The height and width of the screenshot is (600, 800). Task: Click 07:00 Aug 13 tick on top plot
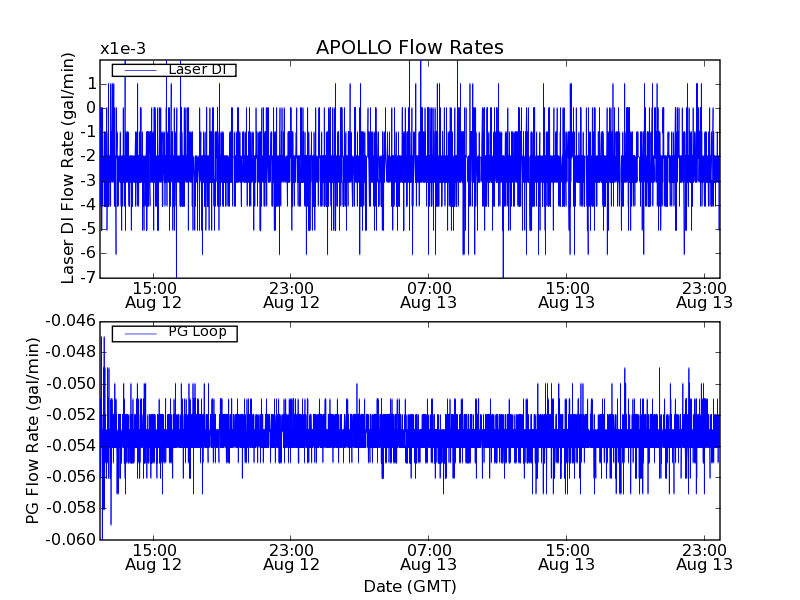pos(429,294)
